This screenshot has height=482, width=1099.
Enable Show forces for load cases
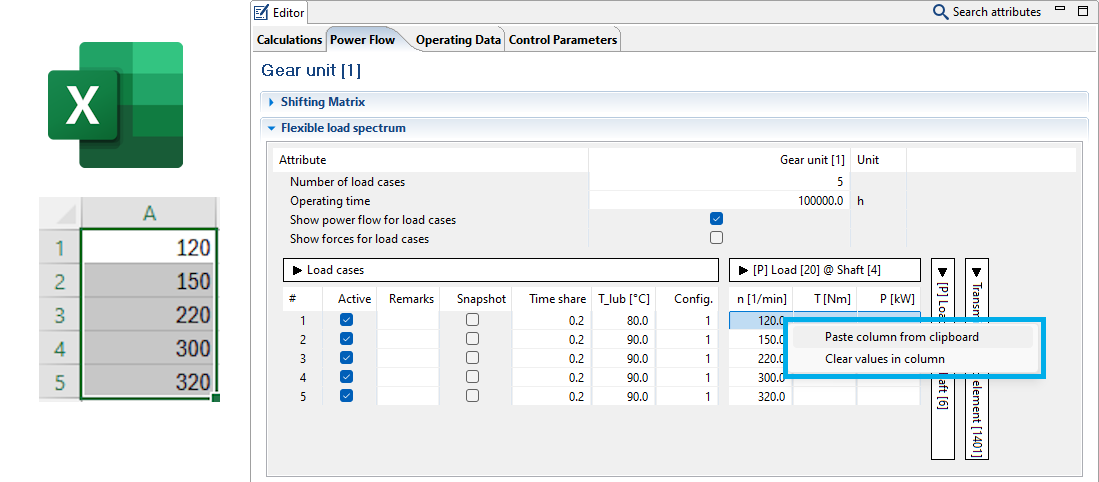pos(716,238)
